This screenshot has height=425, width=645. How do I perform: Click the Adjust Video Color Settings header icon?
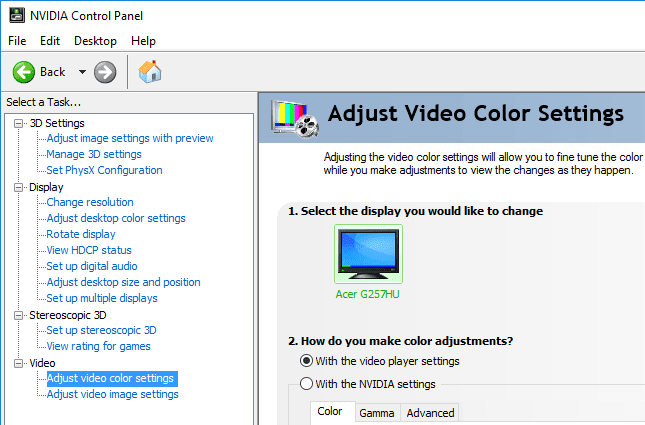(295, 119)
